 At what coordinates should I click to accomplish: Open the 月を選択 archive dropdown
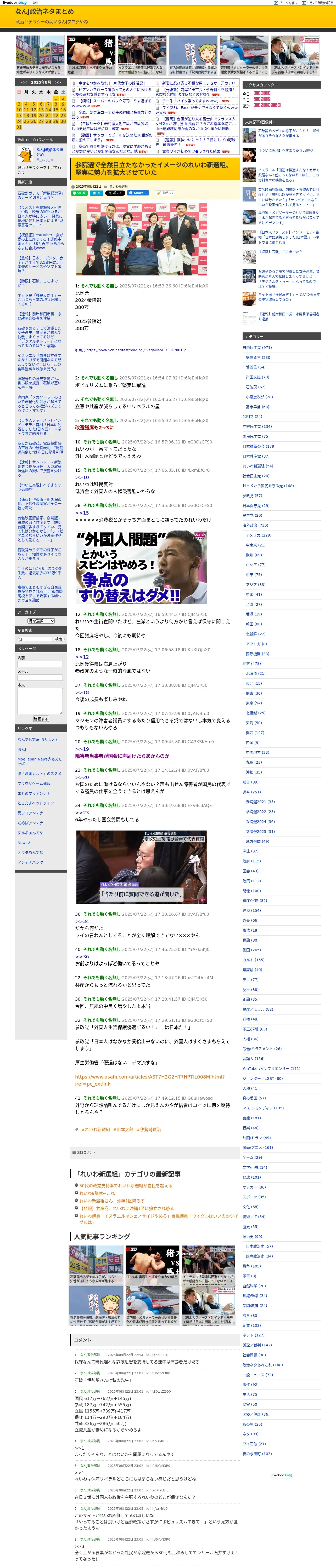point(41,621)
